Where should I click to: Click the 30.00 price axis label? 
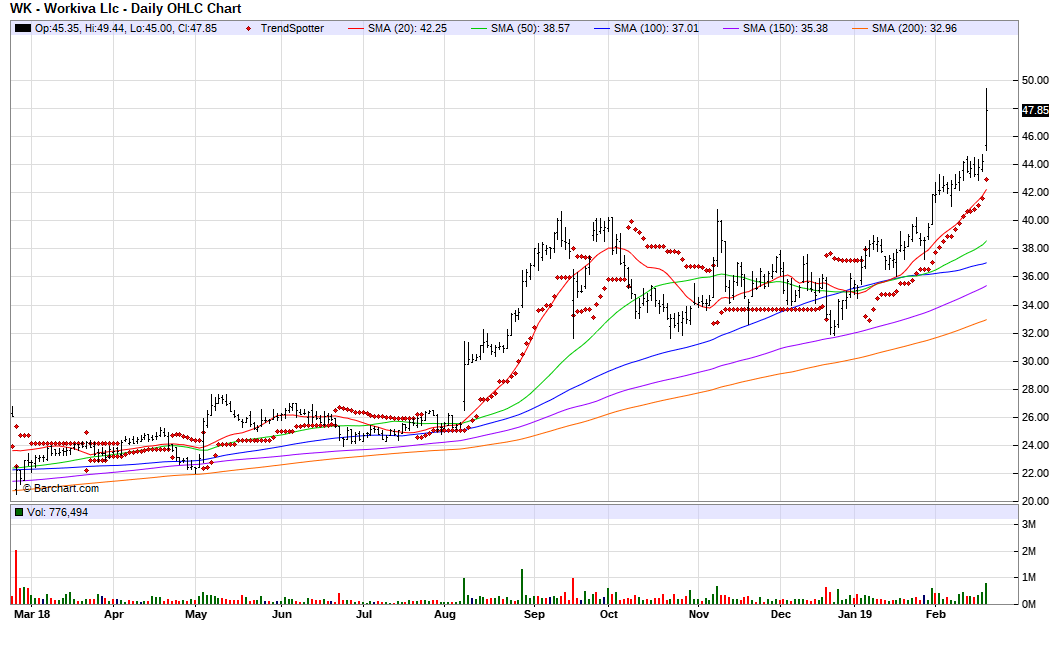(1035, 361)
